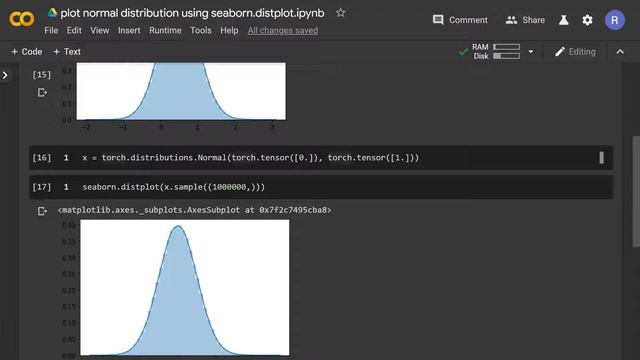Click the seaborn.distplot code line
The image size is (640, 360).
click(173, 187)
